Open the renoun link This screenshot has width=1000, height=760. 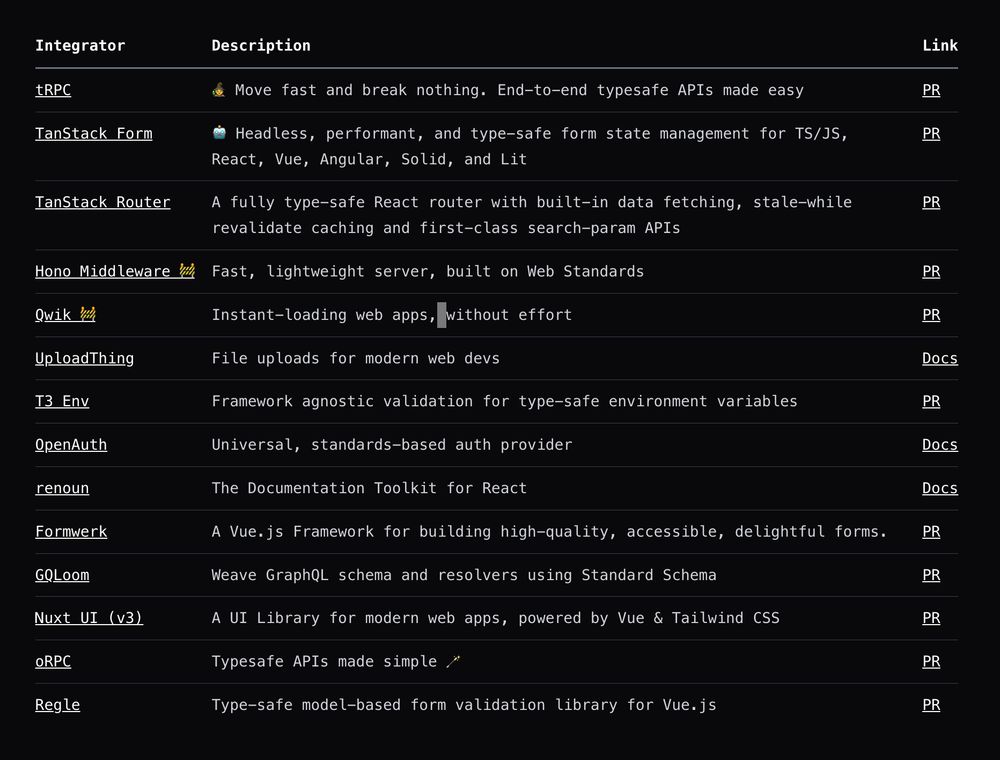[62, 488]
